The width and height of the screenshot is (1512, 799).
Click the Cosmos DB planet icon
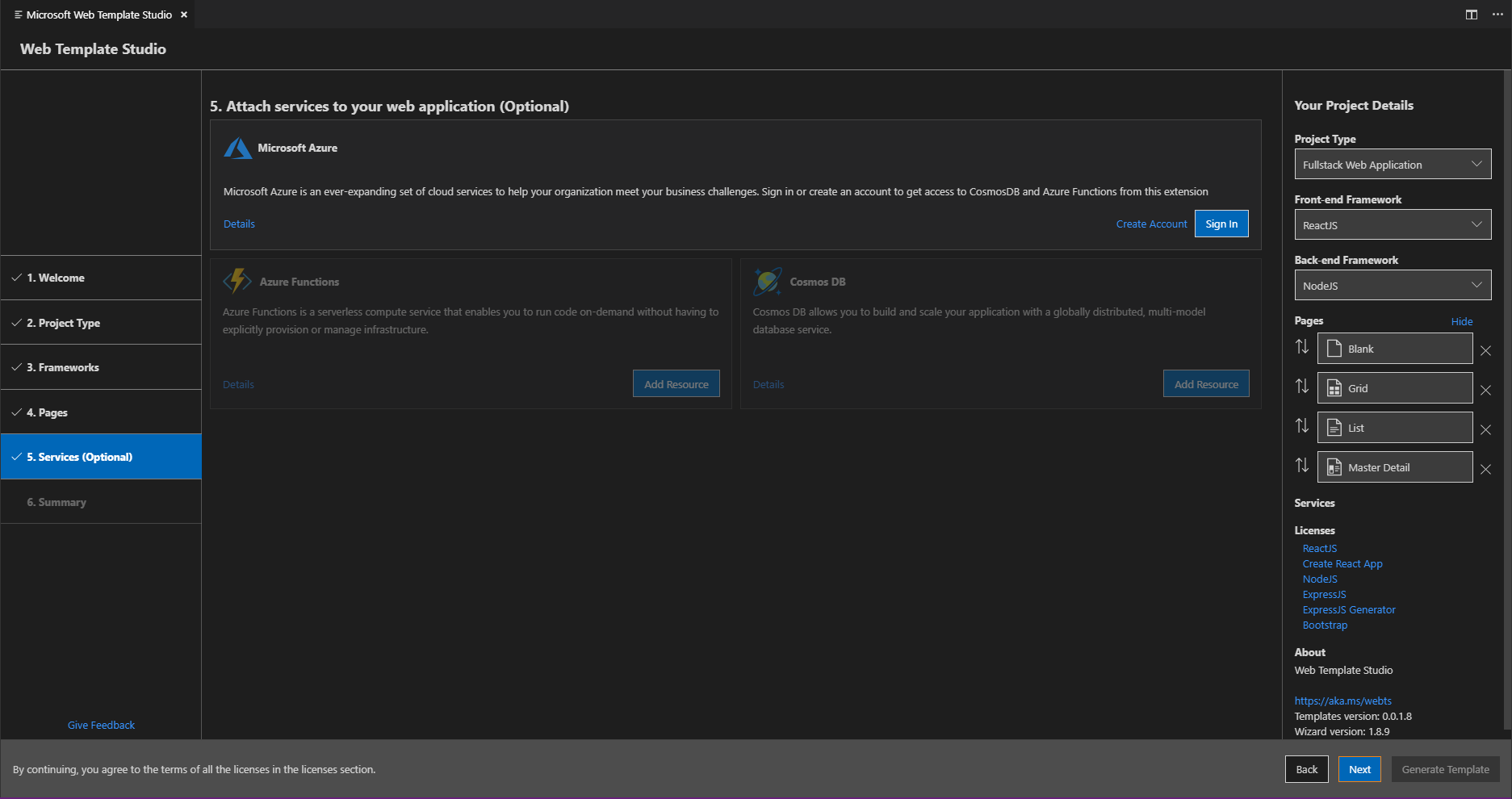(767, 281)
